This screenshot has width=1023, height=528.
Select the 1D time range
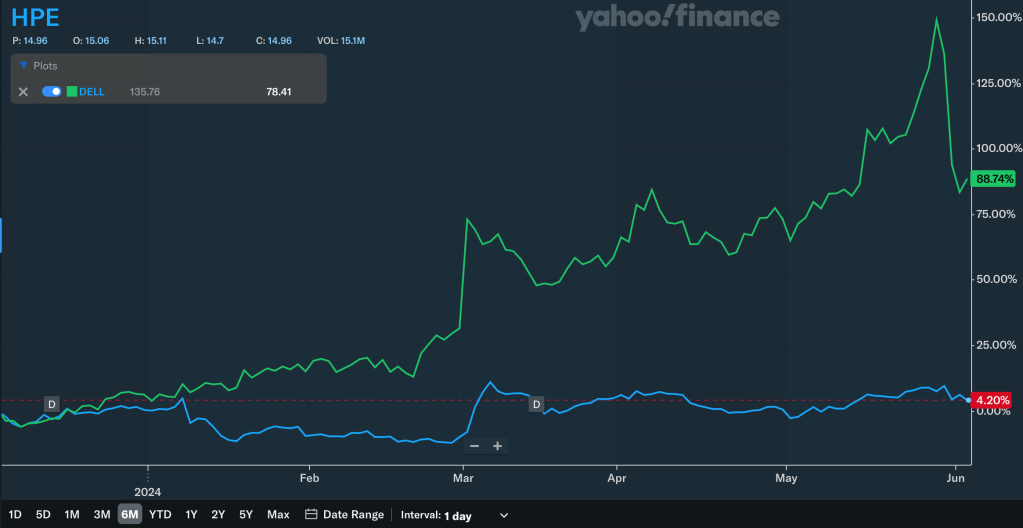click(x=15, y=515)
